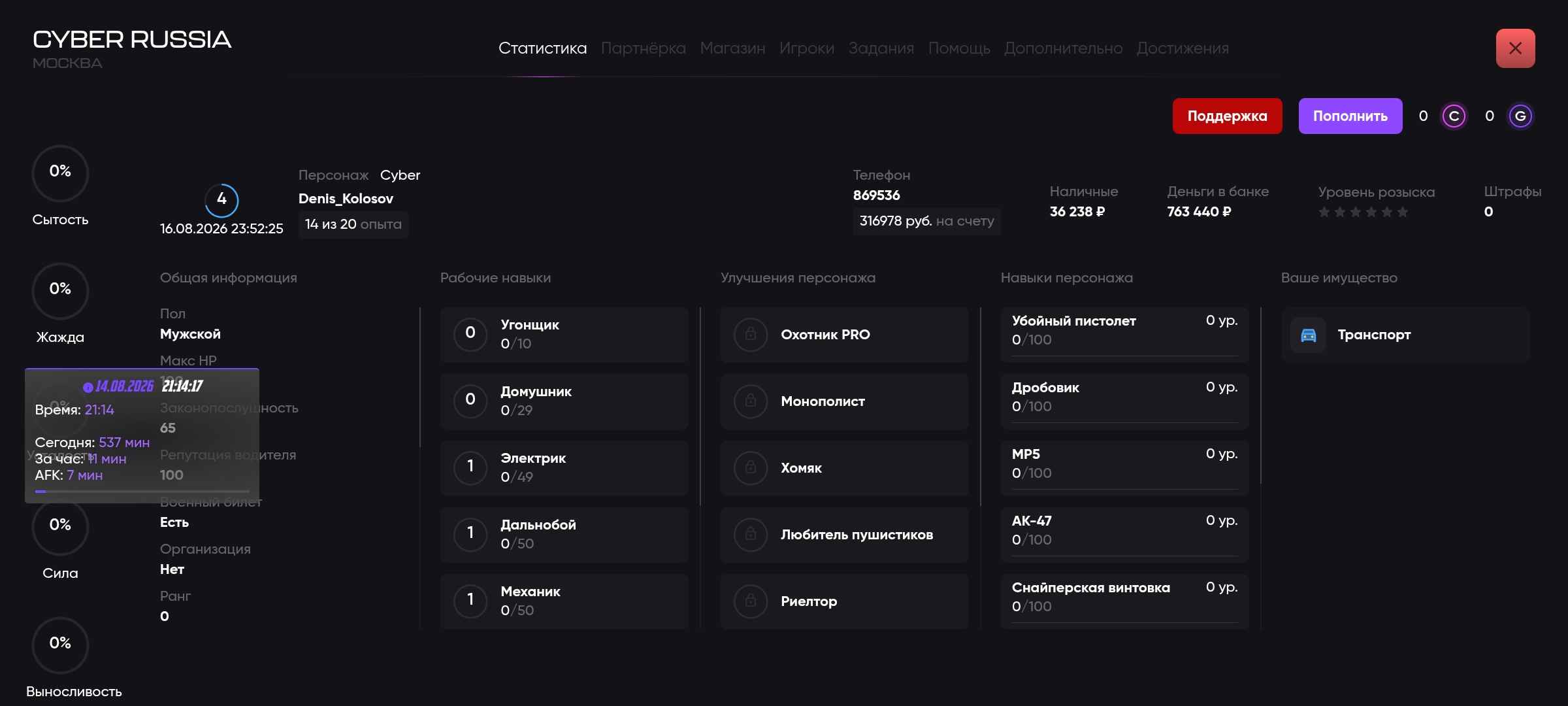Click the Сегодня: 537 мин playtime text
Viewport: 1568px width, 706px height.
pos(92,443)
